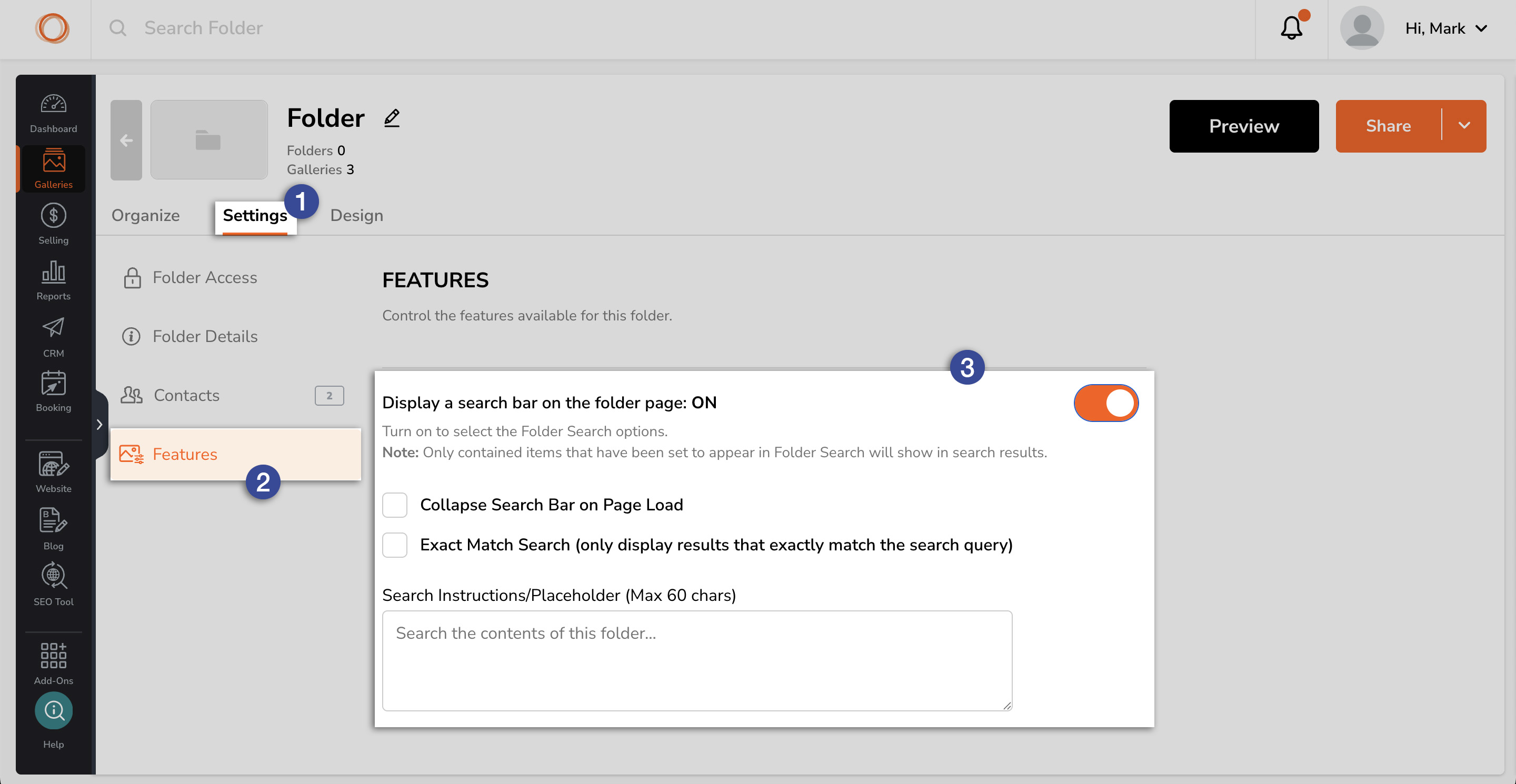Open the Folder Access settings item
The image size is (1516, 784).
pyautogui.click(x=235, y=278)
